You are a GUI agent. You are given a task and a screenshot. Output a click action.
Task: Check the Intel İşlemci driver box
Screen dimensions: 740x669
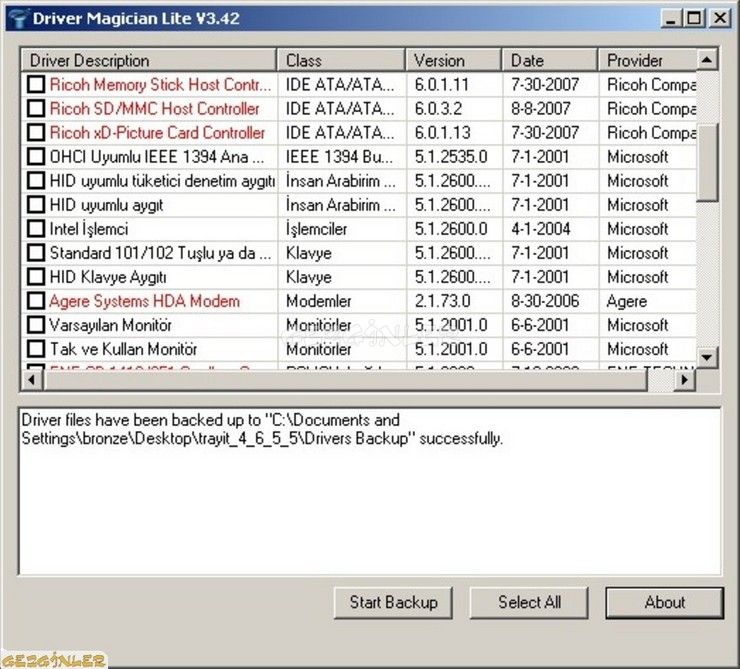point(36,229)
